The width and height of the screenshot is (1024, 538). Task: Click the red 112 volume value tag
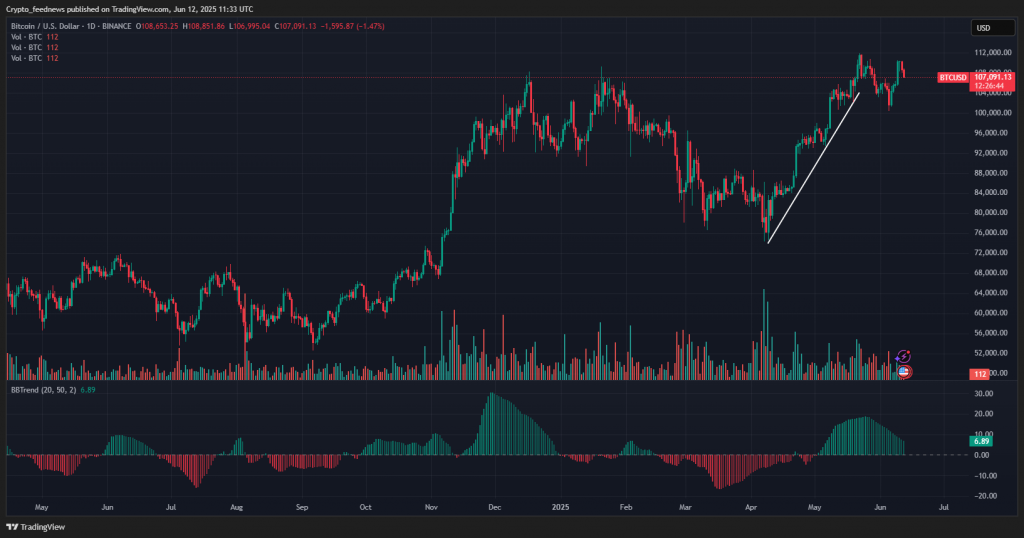[981, 374]
